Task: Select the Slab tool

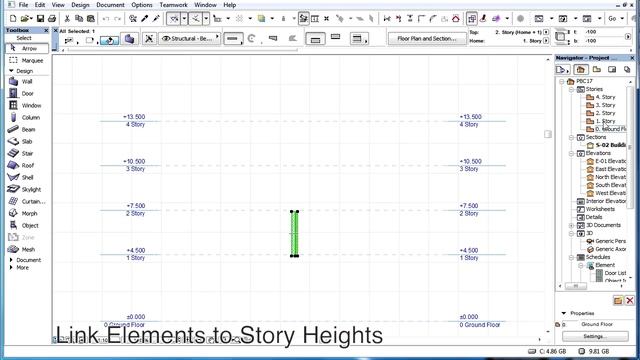Action: 27,142
